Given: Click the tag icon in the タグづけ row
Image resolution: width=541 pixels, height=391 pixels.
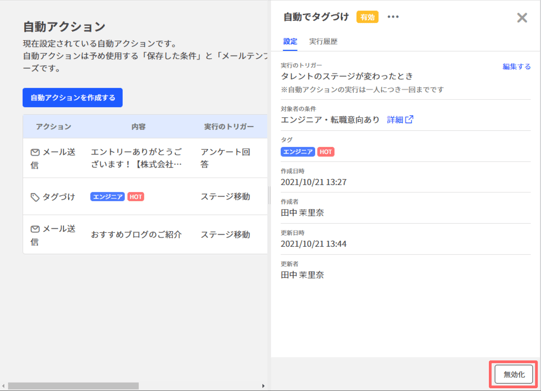Looking at the screenshot, I should 35,197.
